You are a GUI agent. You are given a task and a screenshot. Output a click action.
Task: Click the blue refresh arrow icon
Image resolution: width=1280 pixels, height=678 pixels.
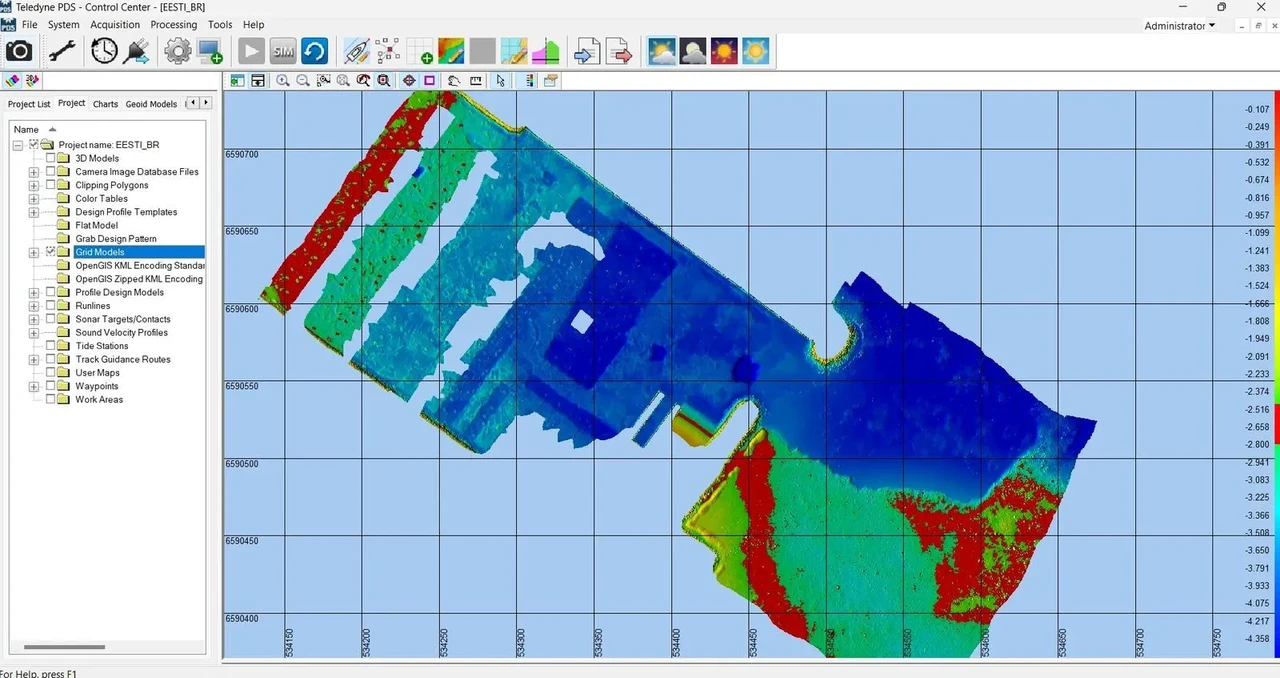click(314, 51)
